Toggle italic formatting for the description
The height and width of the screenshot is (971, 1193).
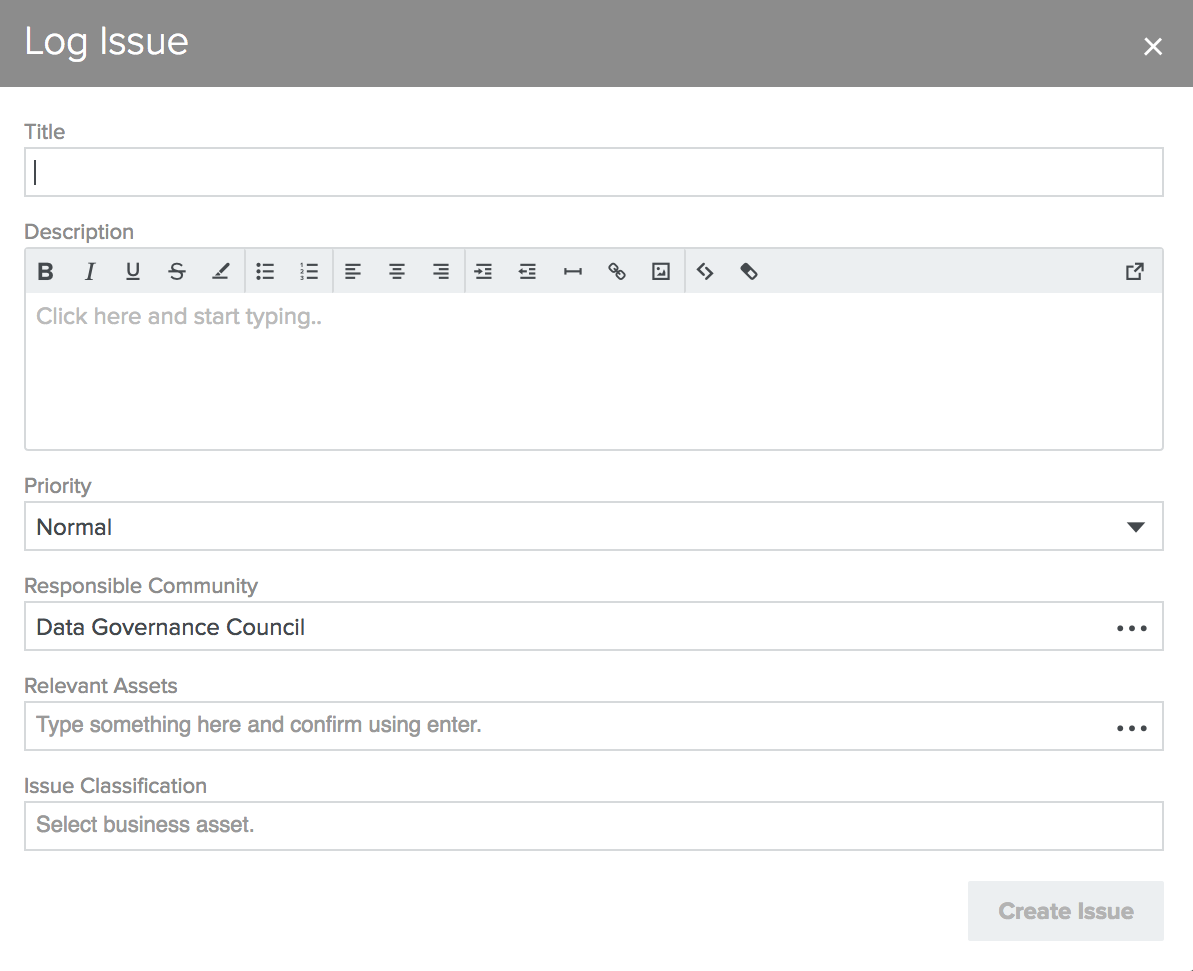point(89,271)
